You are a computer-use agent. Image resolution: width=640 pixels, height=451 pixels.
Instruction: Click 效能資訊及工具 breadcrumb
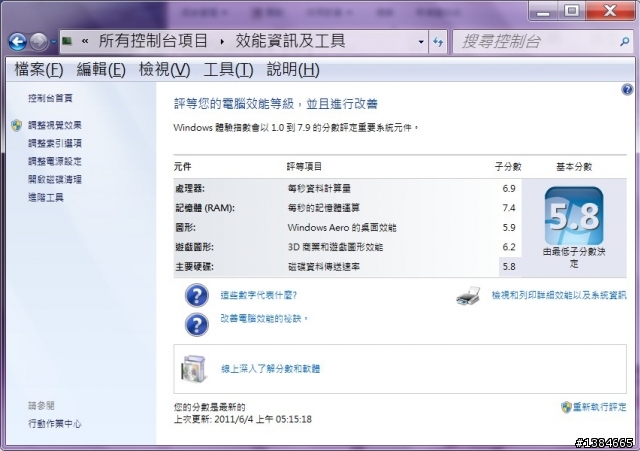coord(290,41)
